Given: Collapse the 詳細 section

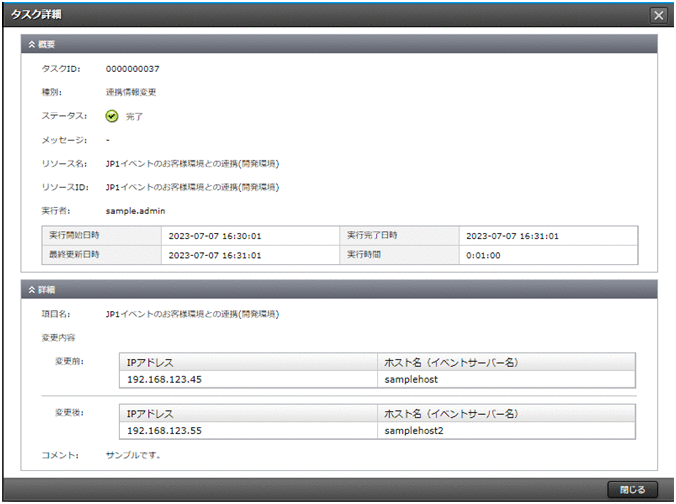Looking at the screenshot, I should [x=32, y=290].
